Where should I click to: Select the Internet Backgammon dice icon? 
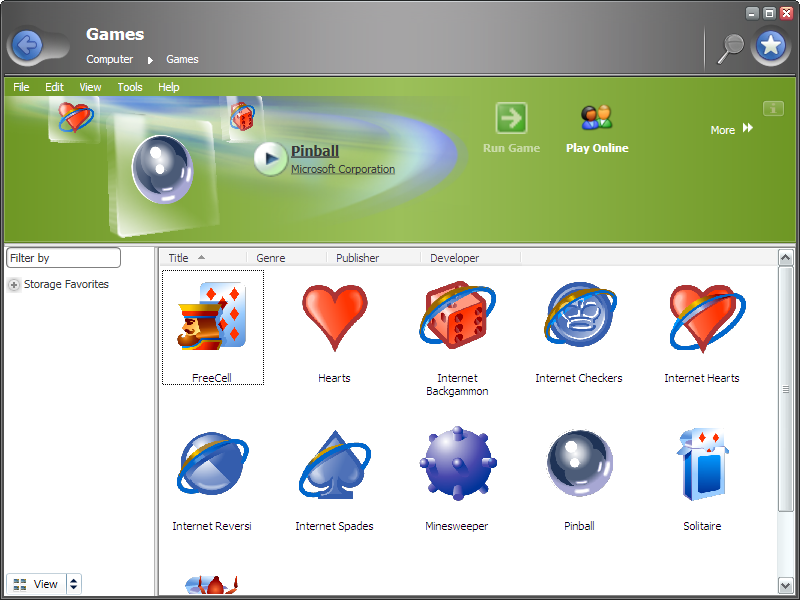point(457,315)
